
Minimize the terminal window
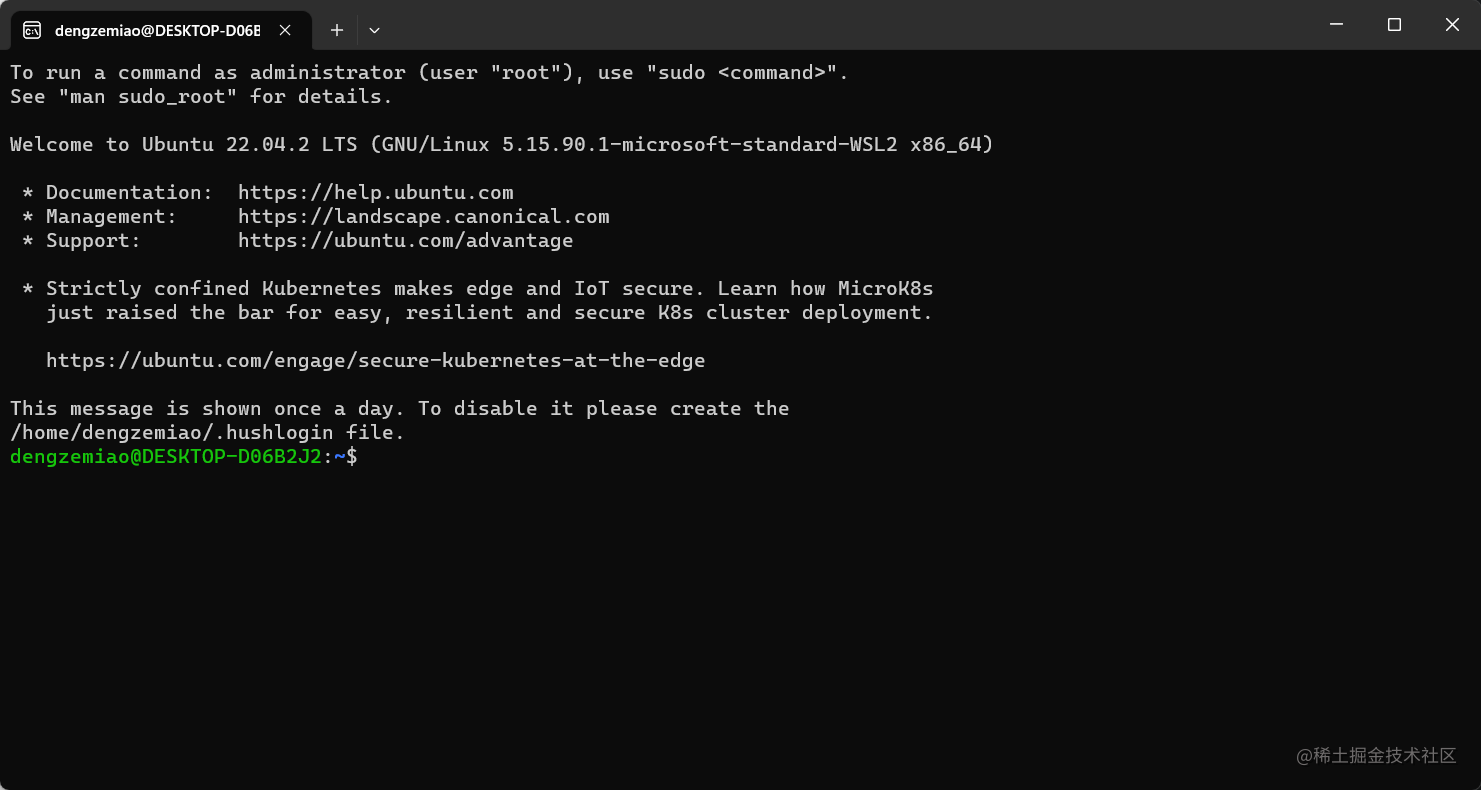(x=1336, y=24)
